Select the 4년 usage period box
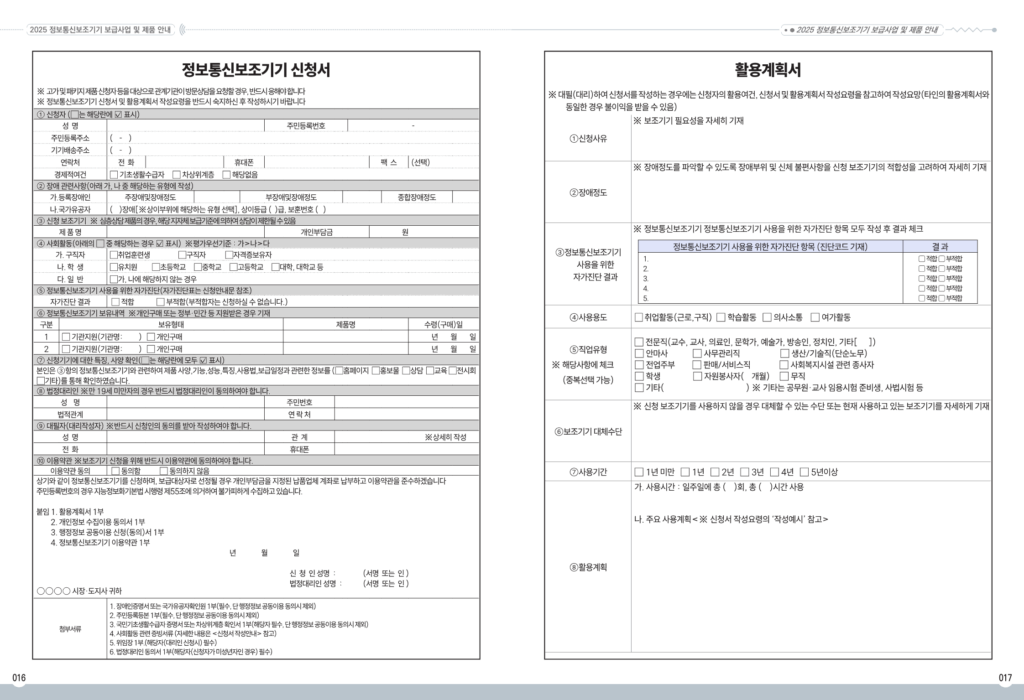 click(x=775, y=472)
